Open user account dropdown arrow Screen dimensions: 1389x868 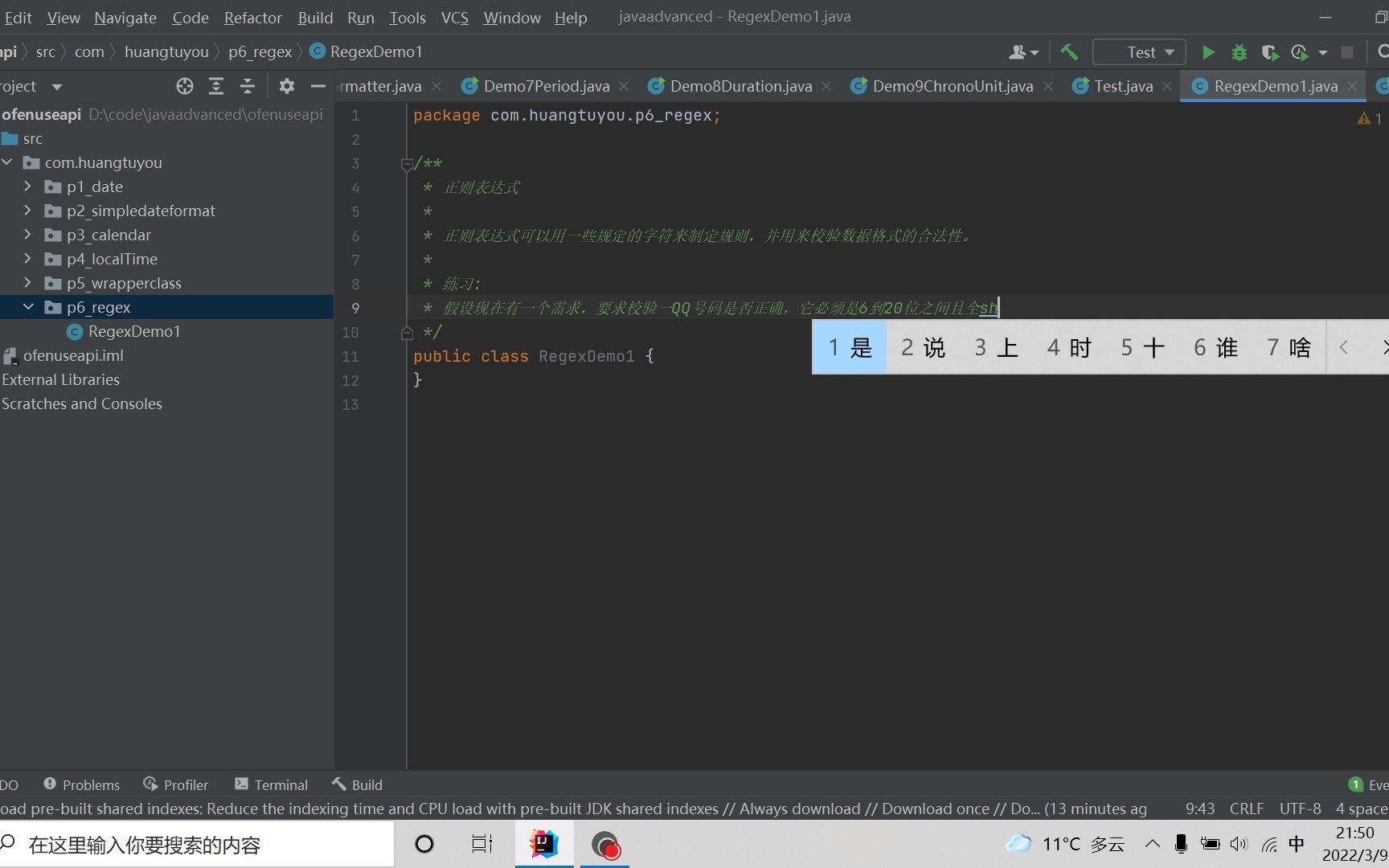click(1035, 53)
